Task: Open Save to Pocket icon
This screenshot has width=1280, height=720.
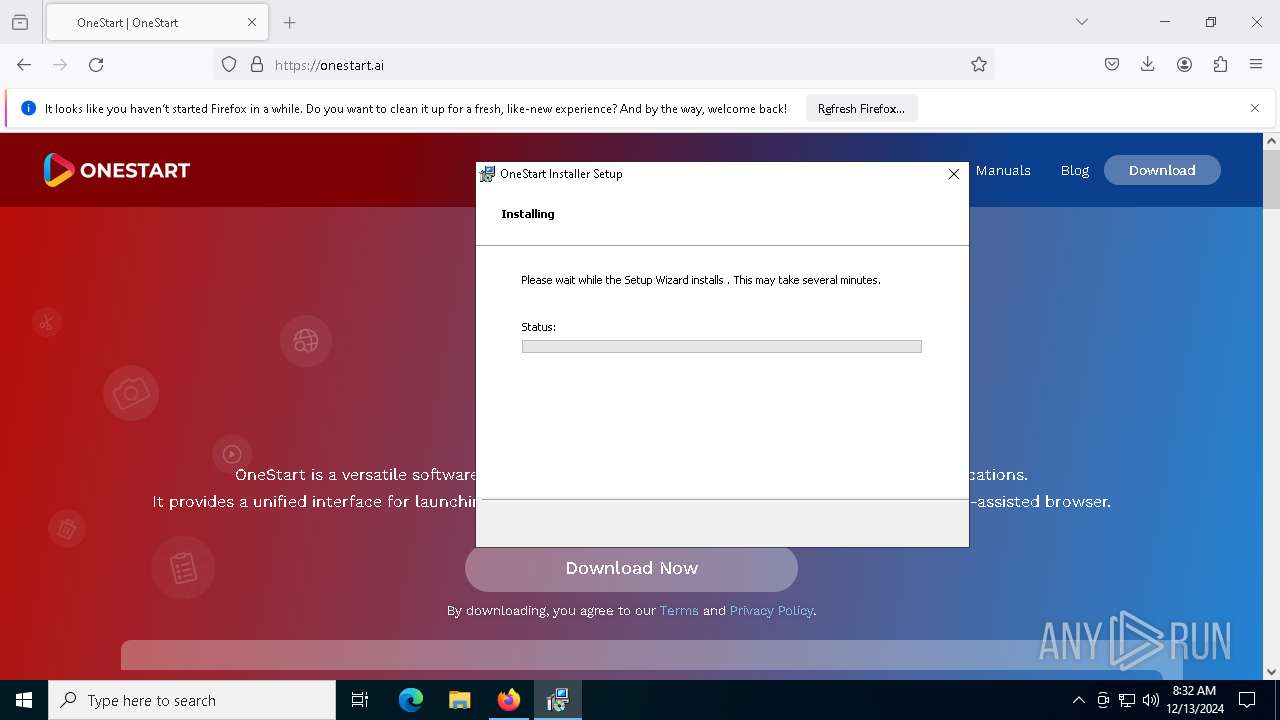Action: [x=1112, y=64]
